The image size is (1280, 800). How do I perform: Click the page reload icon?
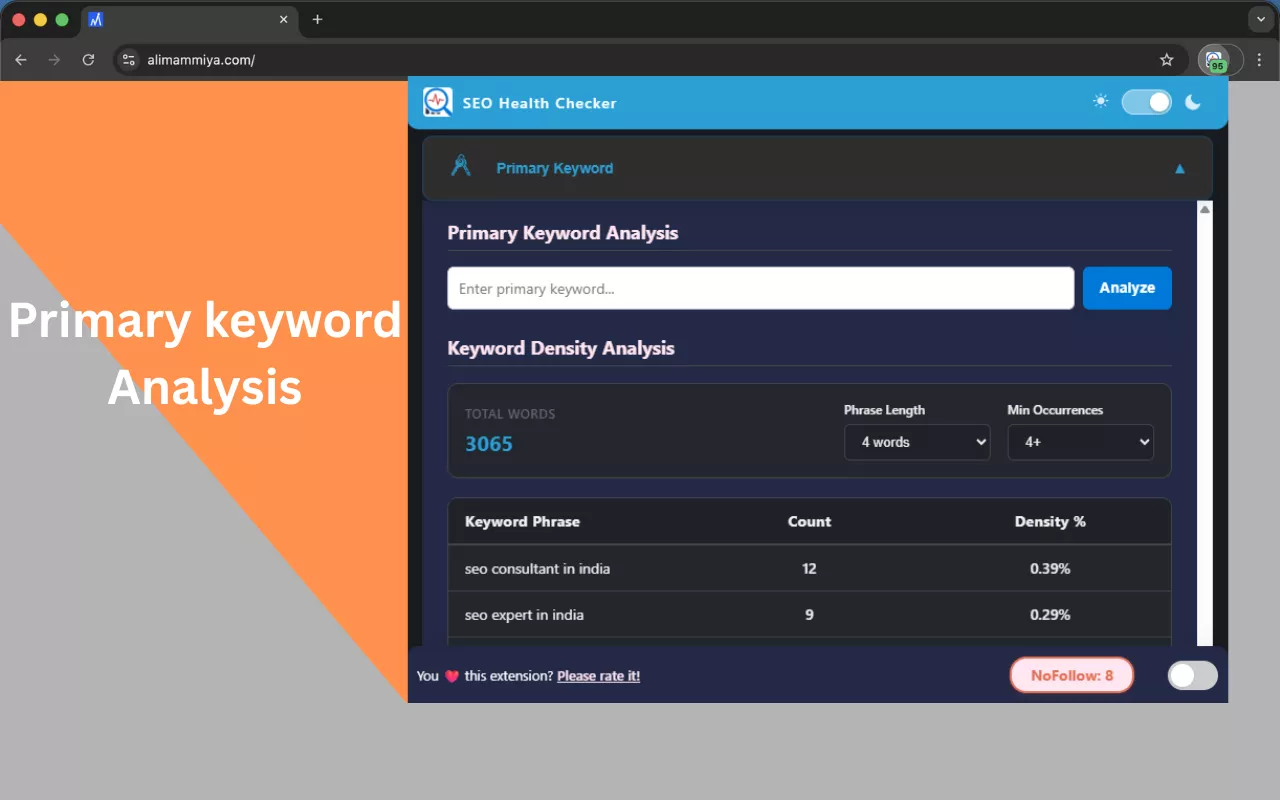coord(88,59)
